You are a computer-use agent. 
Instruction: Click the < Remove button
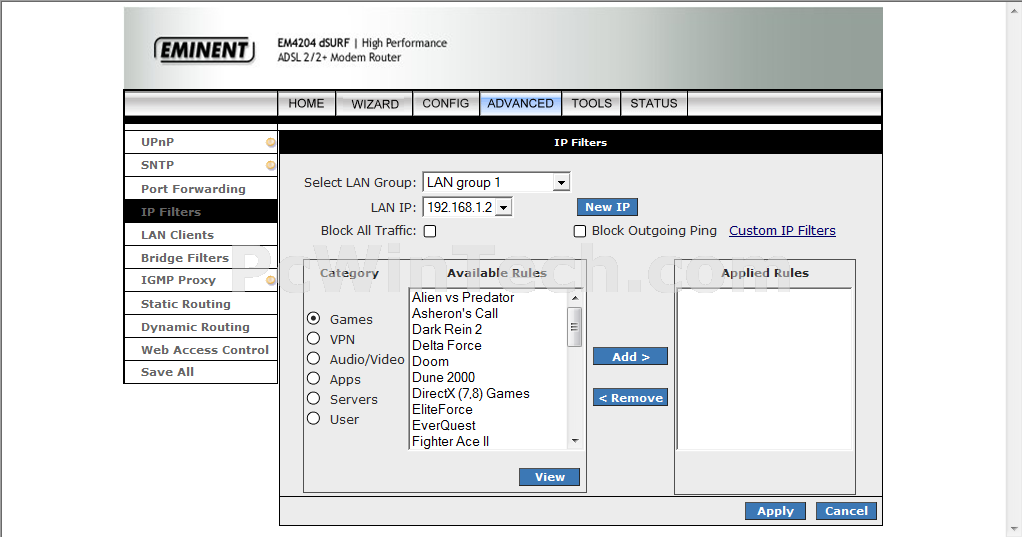[x=630, y=398]
